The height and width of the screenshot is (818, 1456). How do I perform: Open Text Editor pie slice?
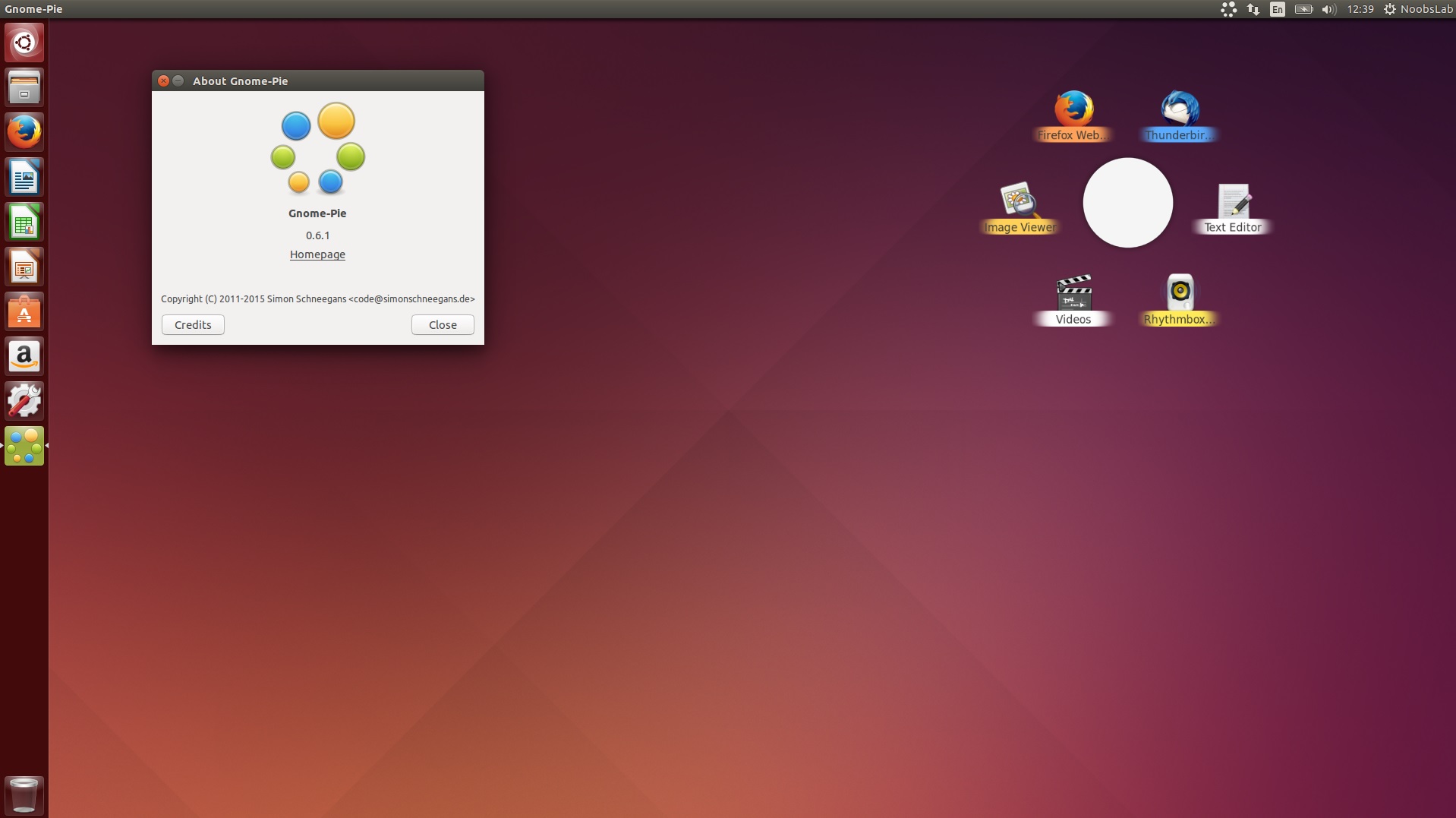(x=1233, y=208)
